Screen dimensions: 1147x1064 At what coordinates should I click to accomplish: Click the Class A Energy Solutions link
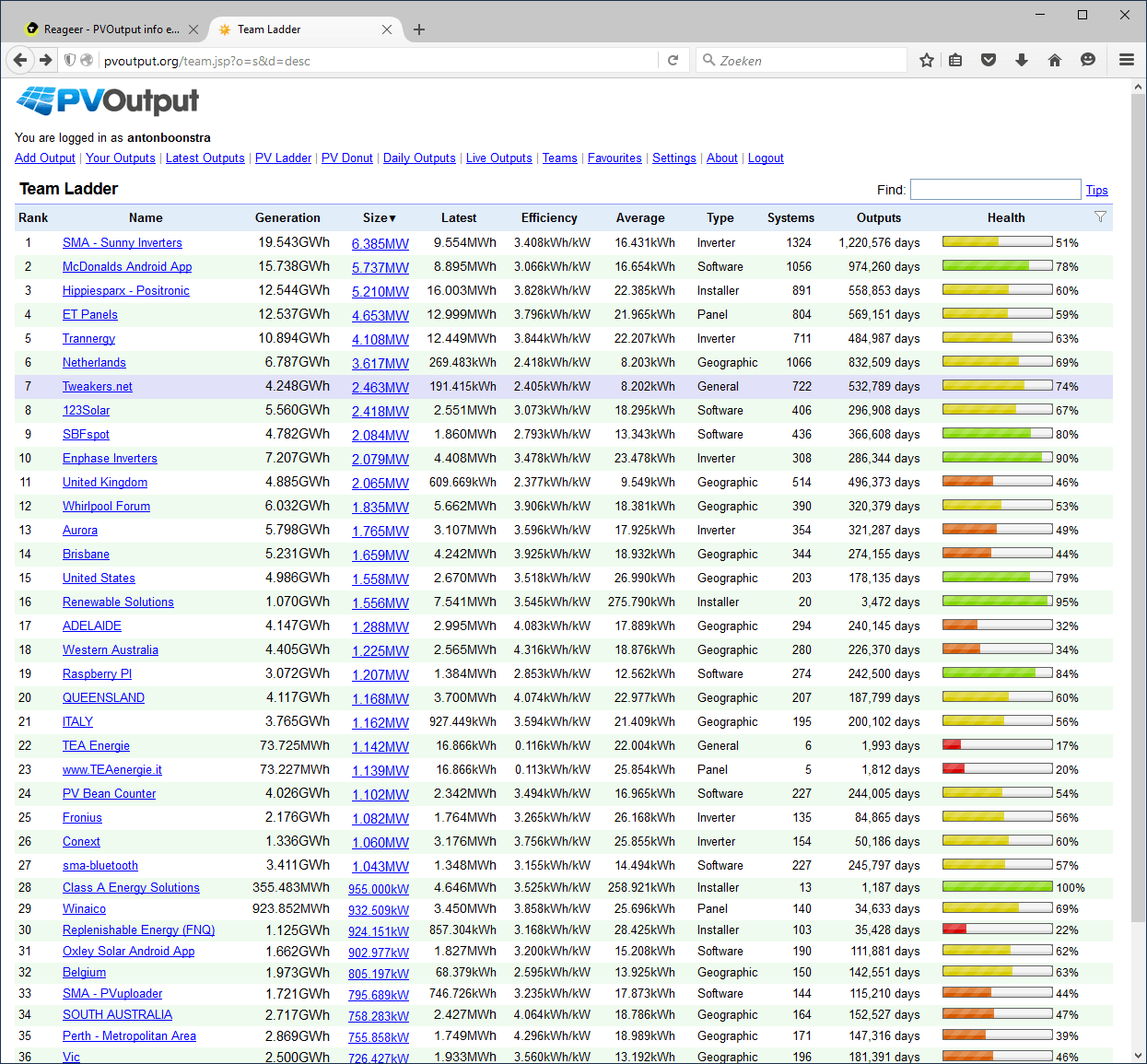click(131, 887)
